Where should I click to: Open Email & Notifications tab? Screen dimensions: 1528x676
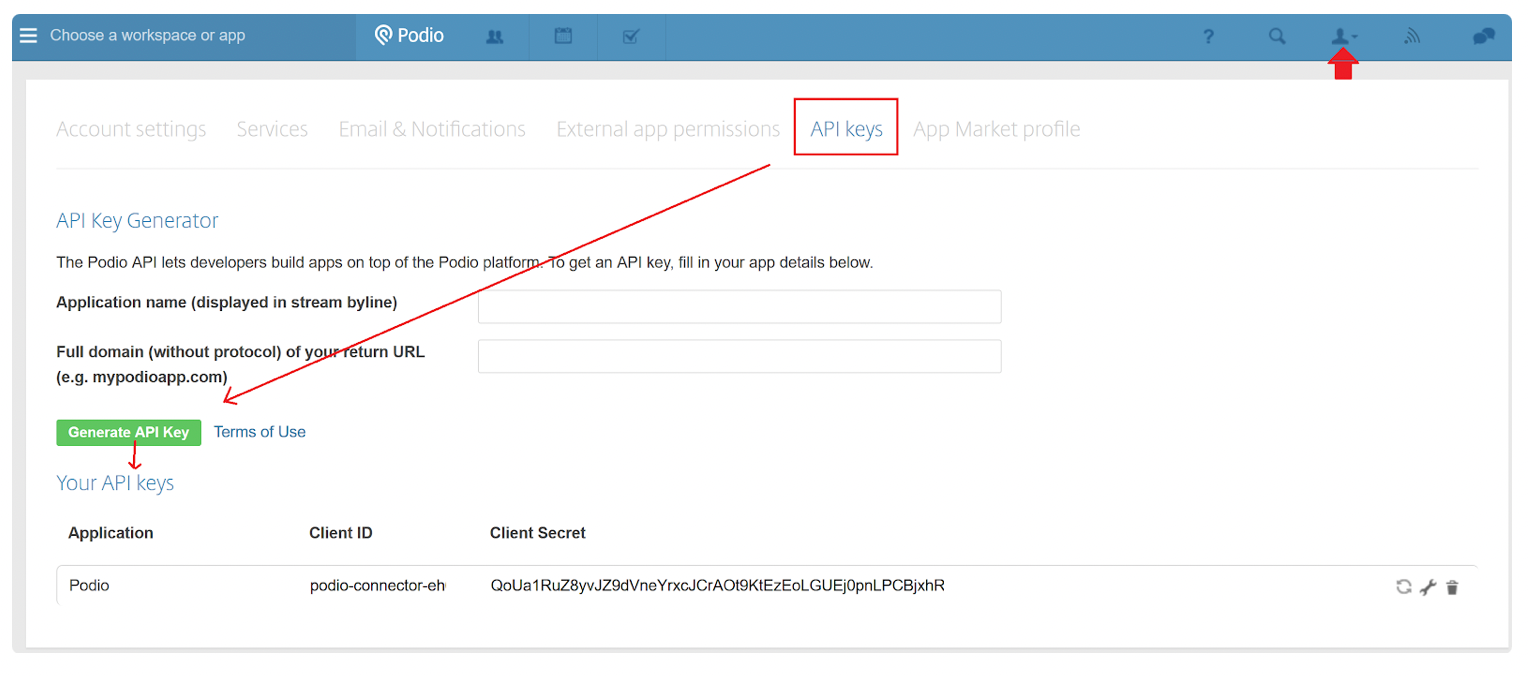pyautogui.click(x=432, y=129)
